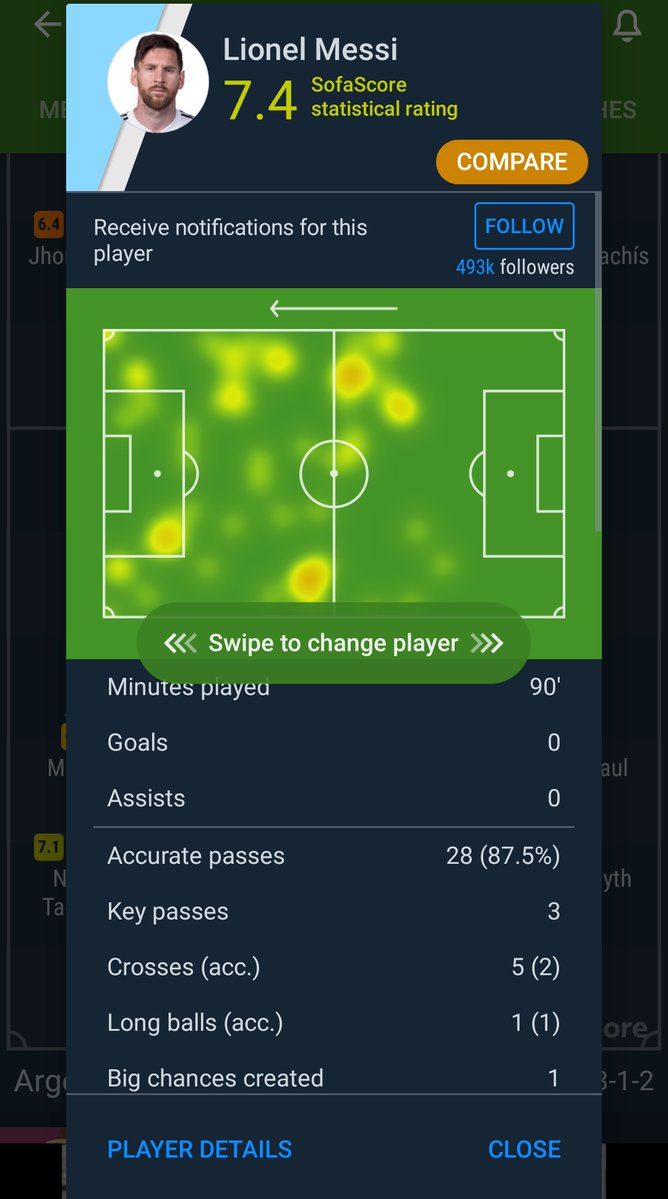The height and width of the screenshot is (1199, 668).
Task: Tap the 493k followers link
Action: click(x=515, y=267)
